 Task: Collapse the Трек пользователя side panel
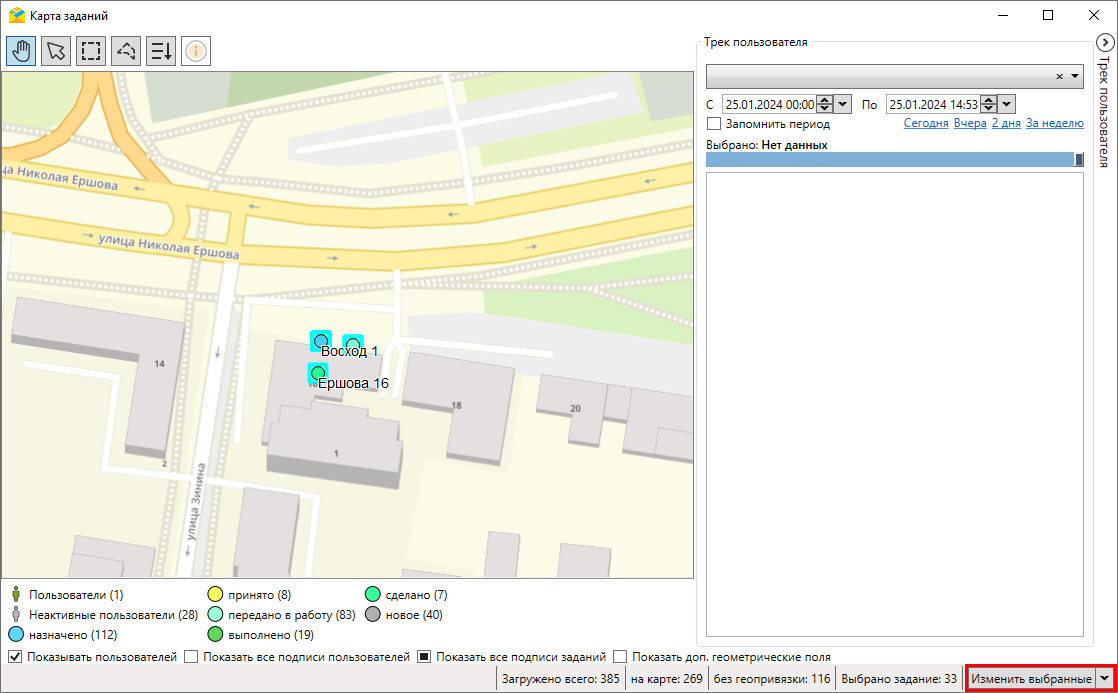1104,43
